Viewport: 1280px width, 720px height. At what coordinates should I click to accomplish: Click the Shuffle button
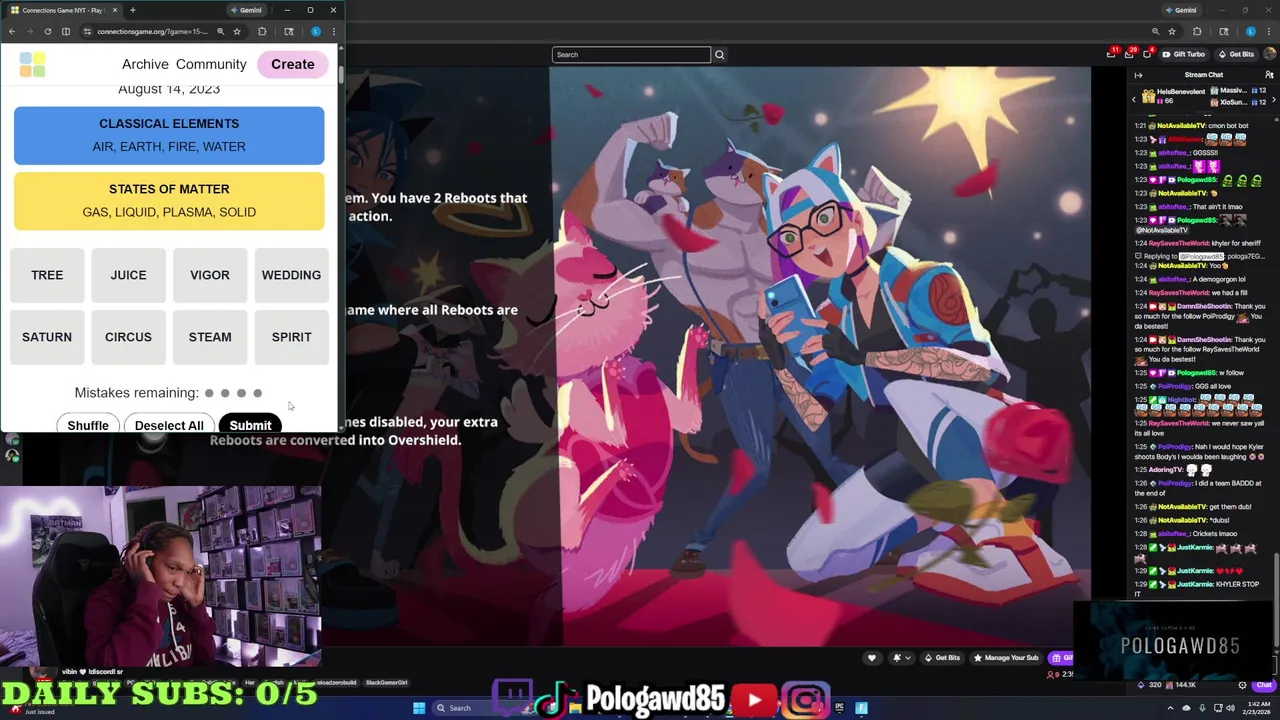coord(88,424)
